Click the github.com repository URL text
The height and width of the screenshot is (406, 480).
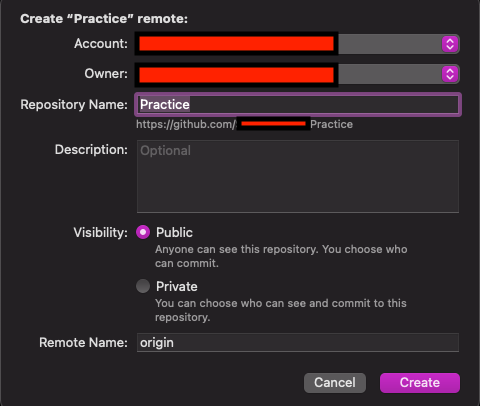tap(244, 124)
